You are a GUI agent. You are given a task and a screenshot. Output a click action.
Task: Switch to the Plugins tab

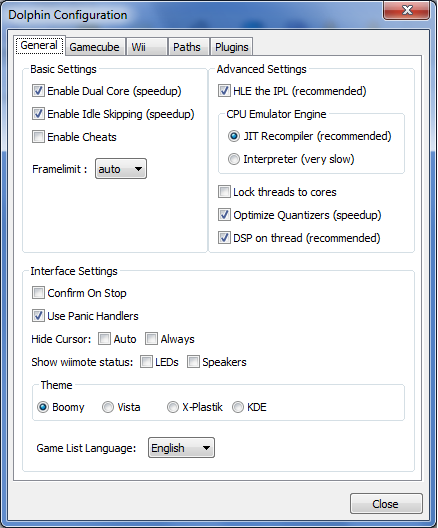coord(232,47)
